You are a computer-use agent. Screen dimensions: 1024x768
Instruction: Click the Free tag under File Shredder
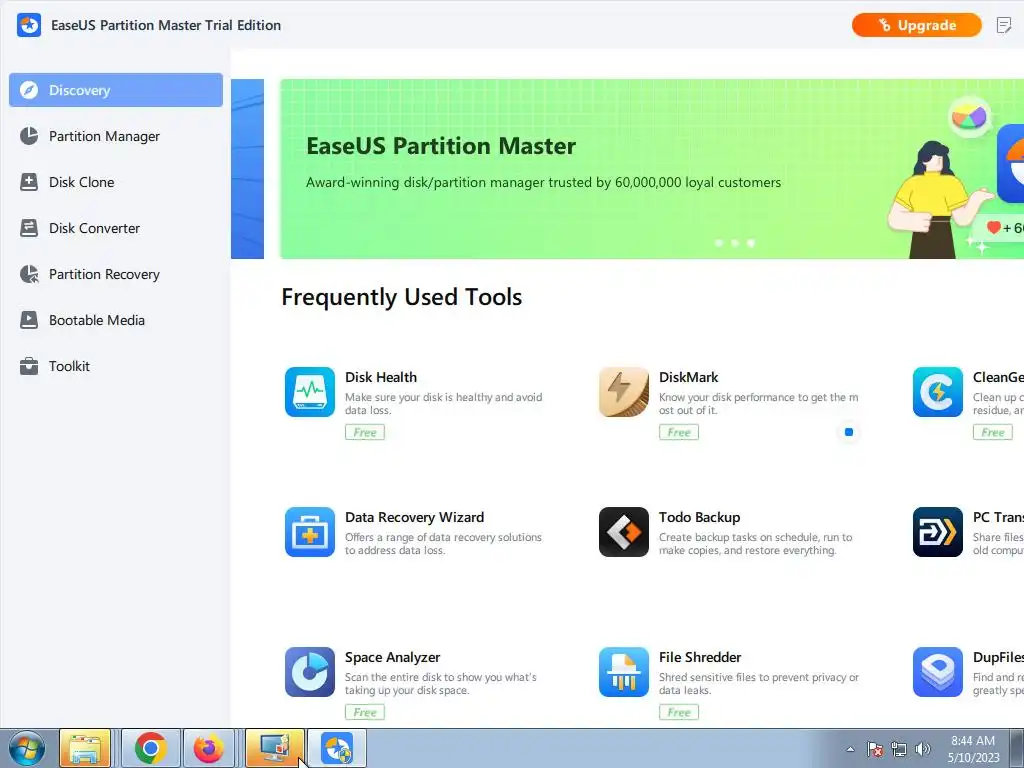[679, 712]
